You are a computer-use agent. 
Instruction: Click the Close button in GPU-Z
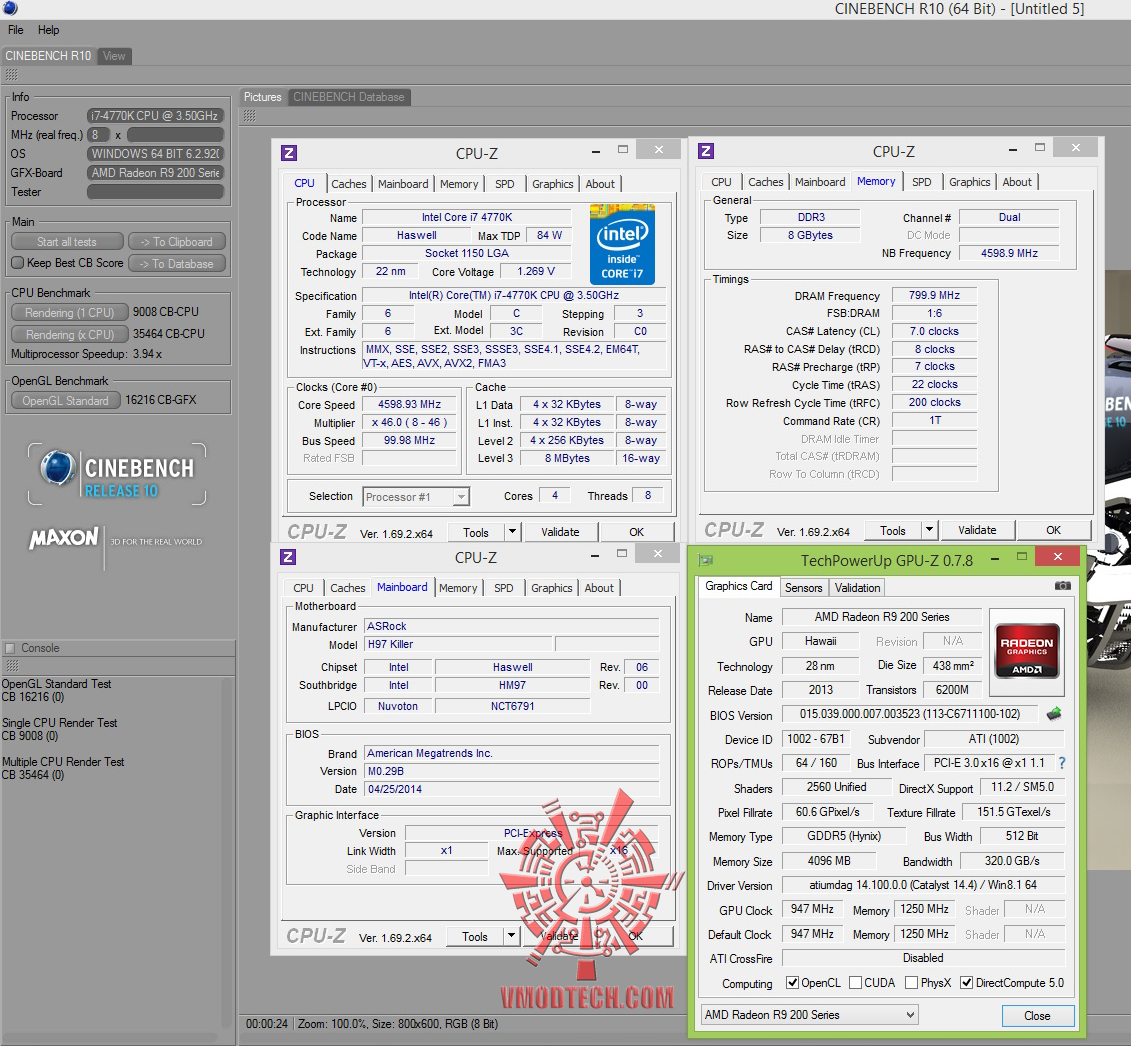click(1037, 1015)
